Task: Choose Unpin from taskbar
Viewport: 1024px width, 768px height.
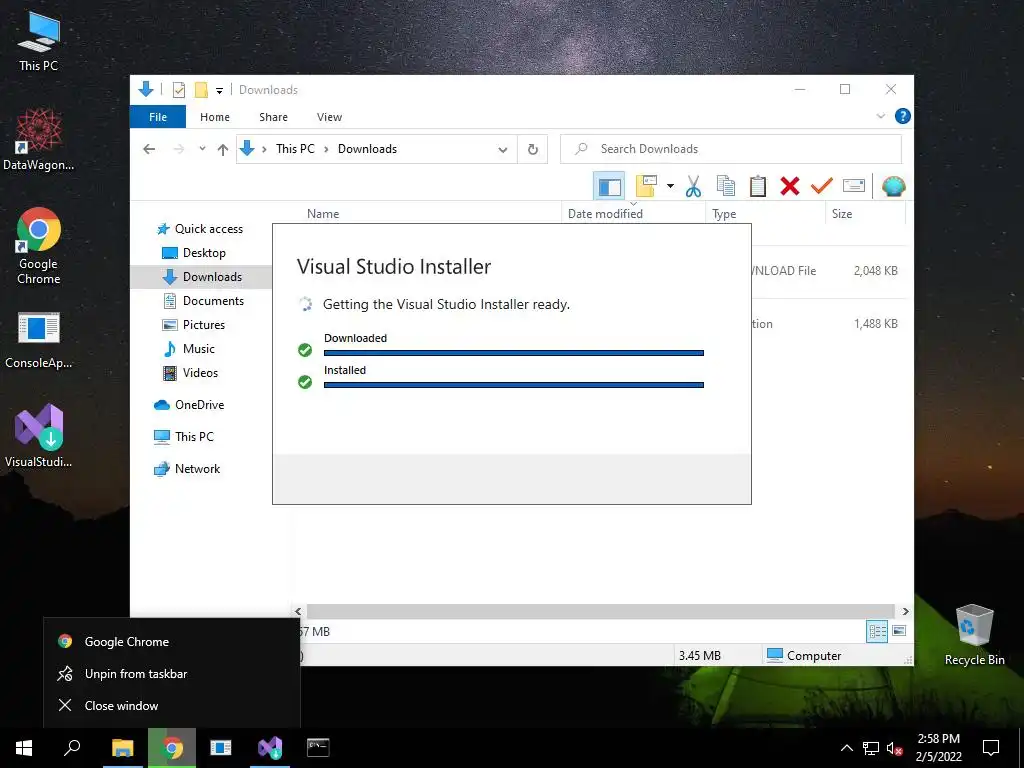Action: coord(172,674)
